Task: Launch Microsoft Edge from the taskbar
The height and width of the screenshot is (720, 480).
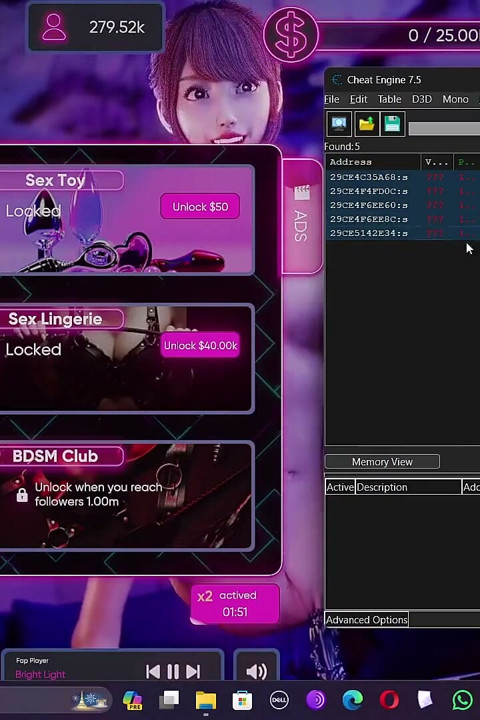Action: [352, 700]
